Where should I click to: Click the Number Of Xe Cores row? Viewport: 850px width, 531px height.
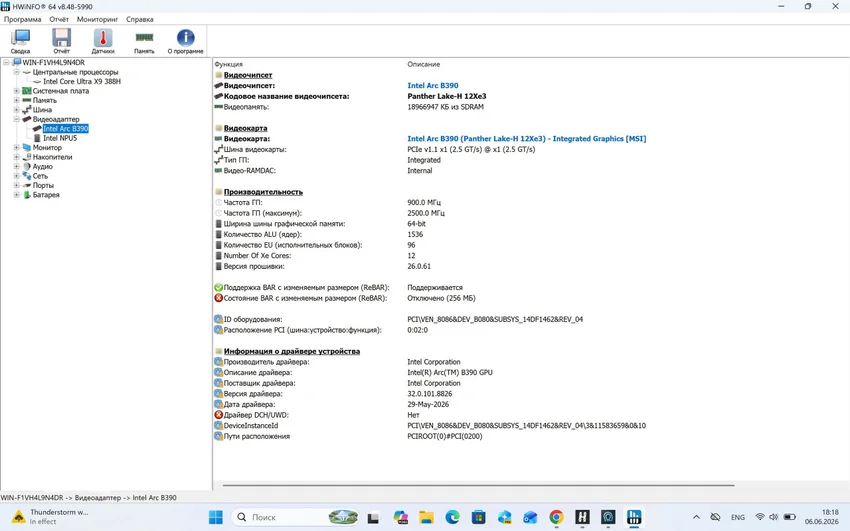257,256
